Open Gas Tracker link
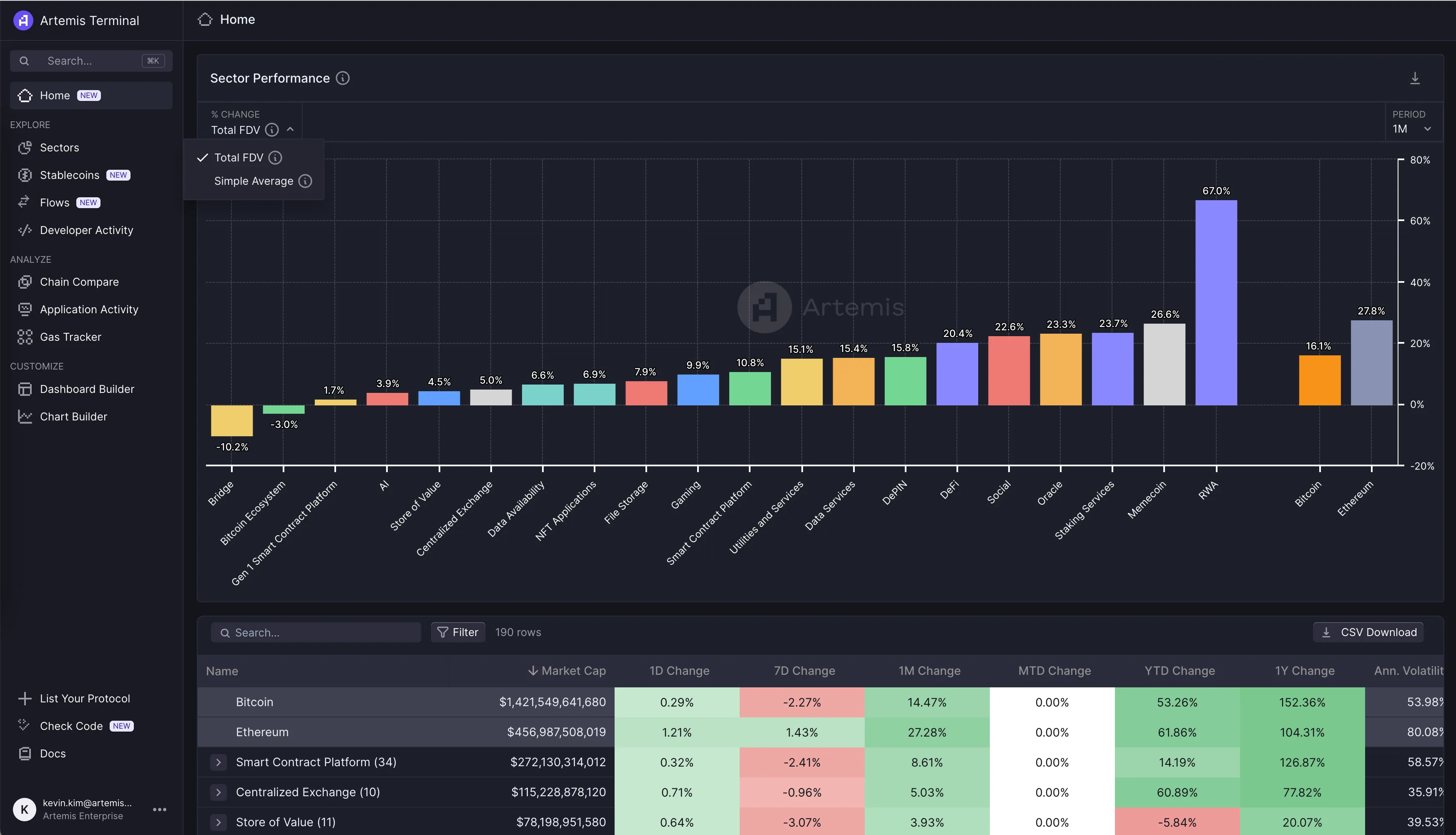This screenshot has width=1456, height=835. tap(70, 337)
